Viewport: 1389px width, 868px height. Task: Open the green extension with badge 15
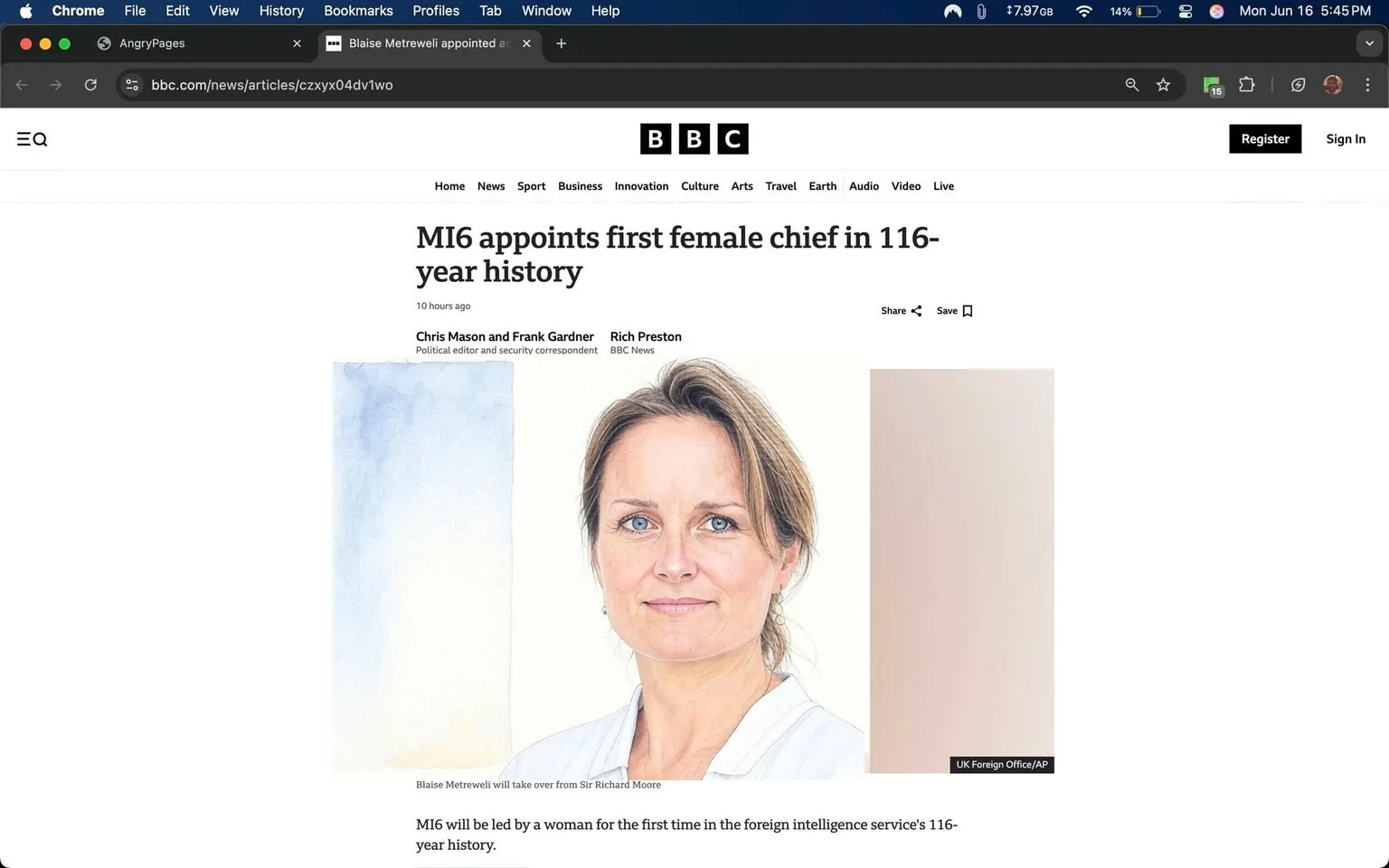1211,84
